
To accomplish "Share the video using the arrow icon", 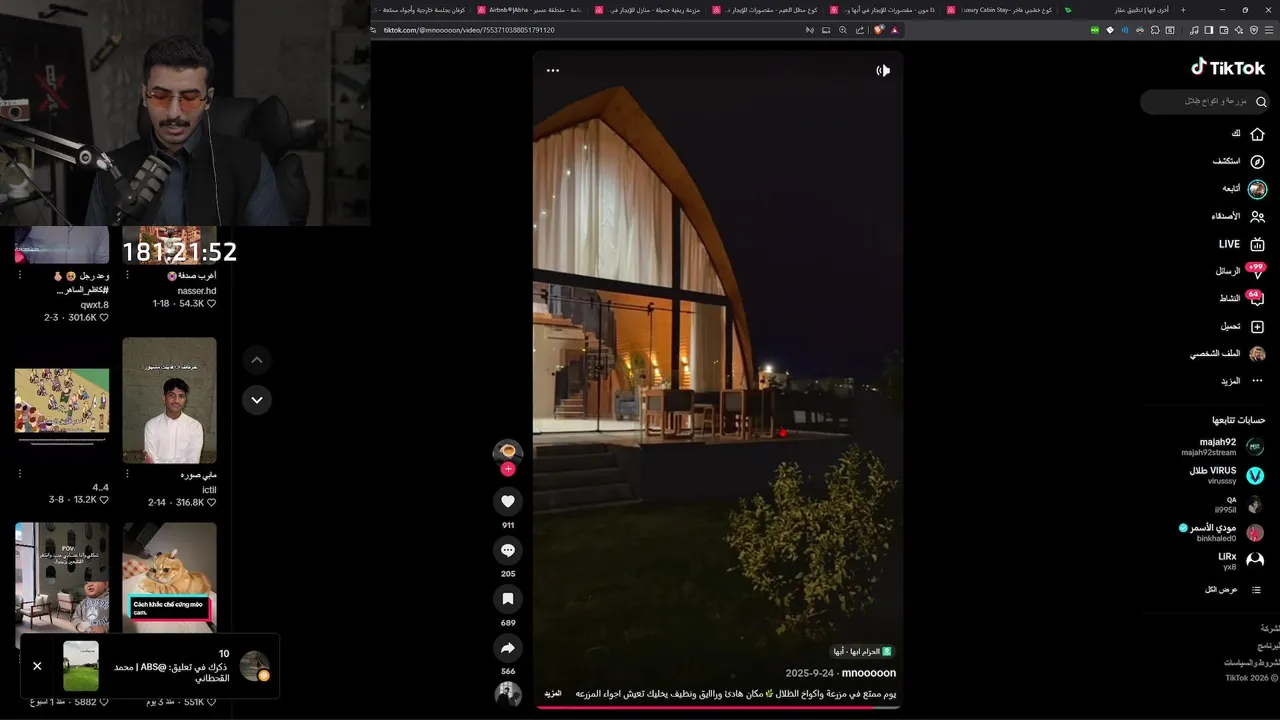I will [508, 648].
